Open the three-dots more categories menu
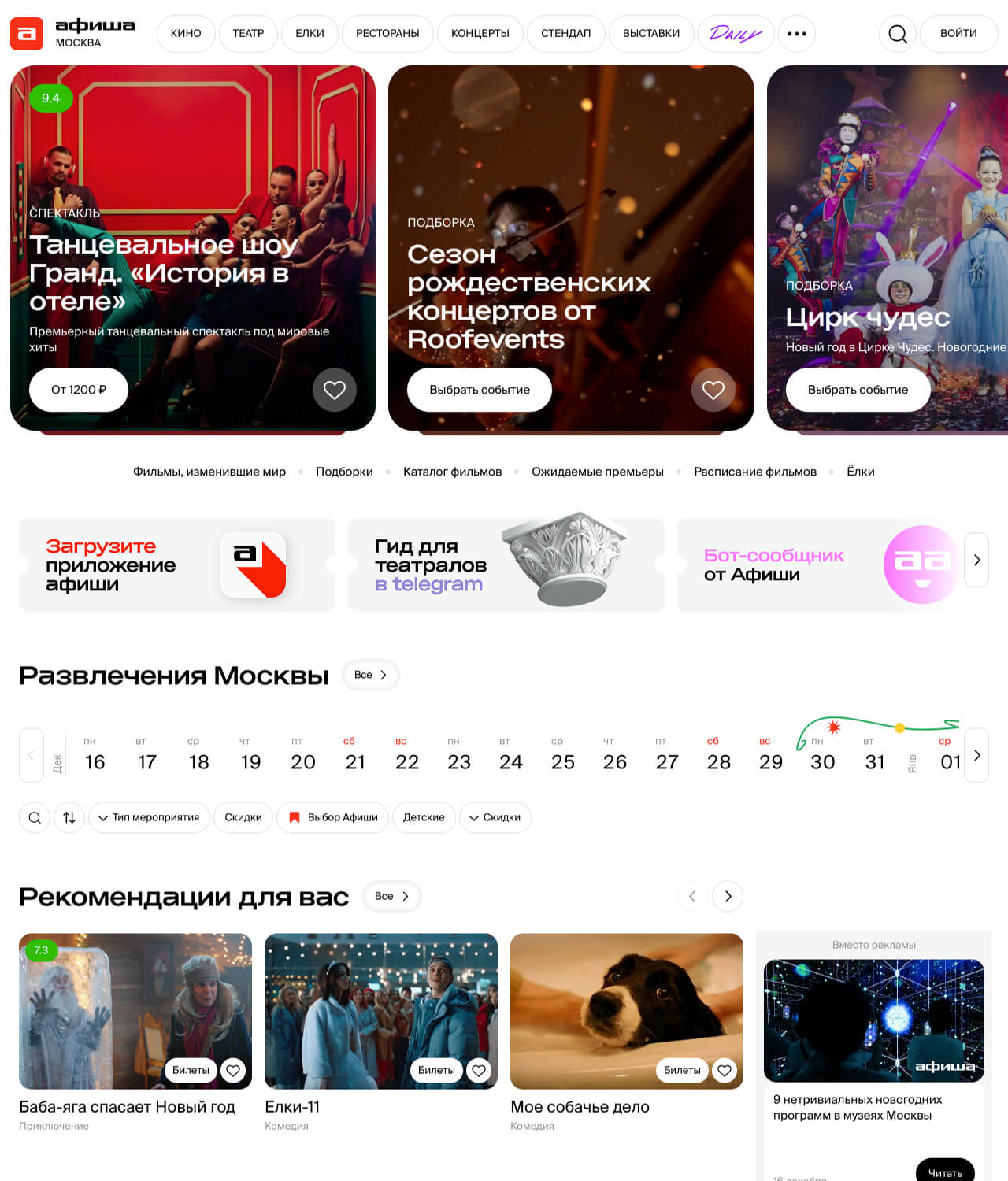 tap(797, 34)
